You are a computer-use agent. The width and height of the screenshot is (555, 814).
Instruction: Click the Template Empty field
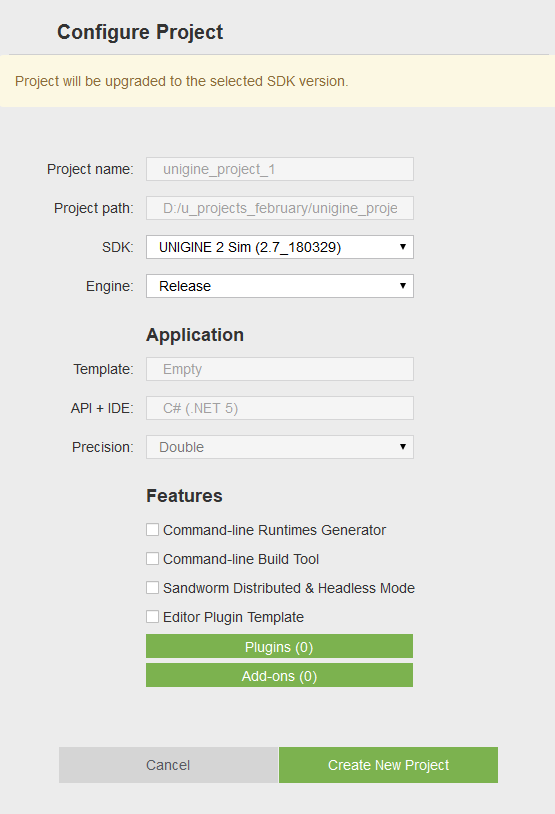click(x=280, y=369)
